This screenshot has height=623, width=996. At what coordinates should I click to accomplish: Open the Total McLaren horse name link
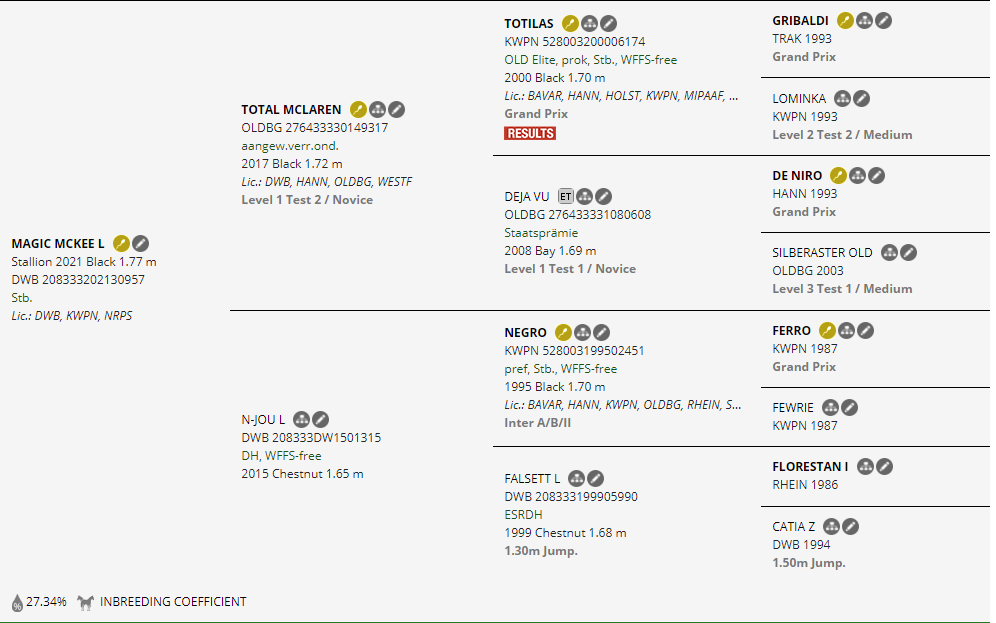(x=291, y=109)
